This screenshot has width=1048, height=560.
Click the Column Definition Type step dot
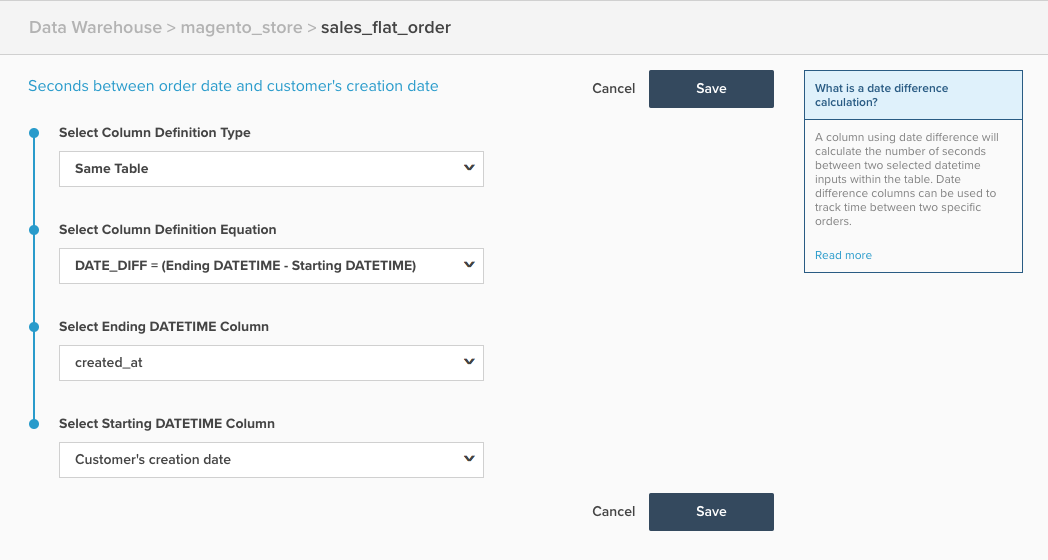[34, 132]
